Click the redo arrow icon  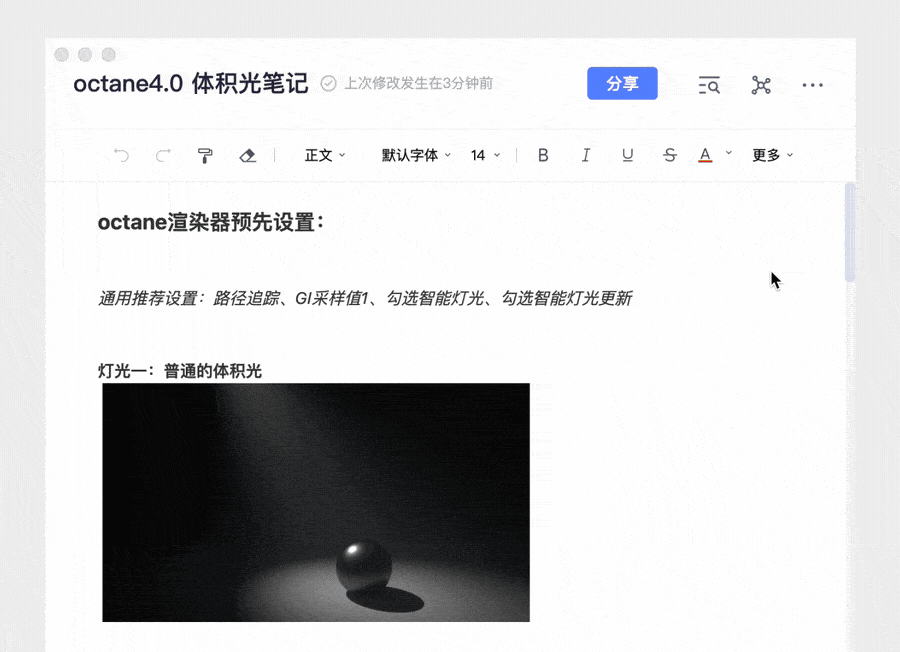(163, 155)
